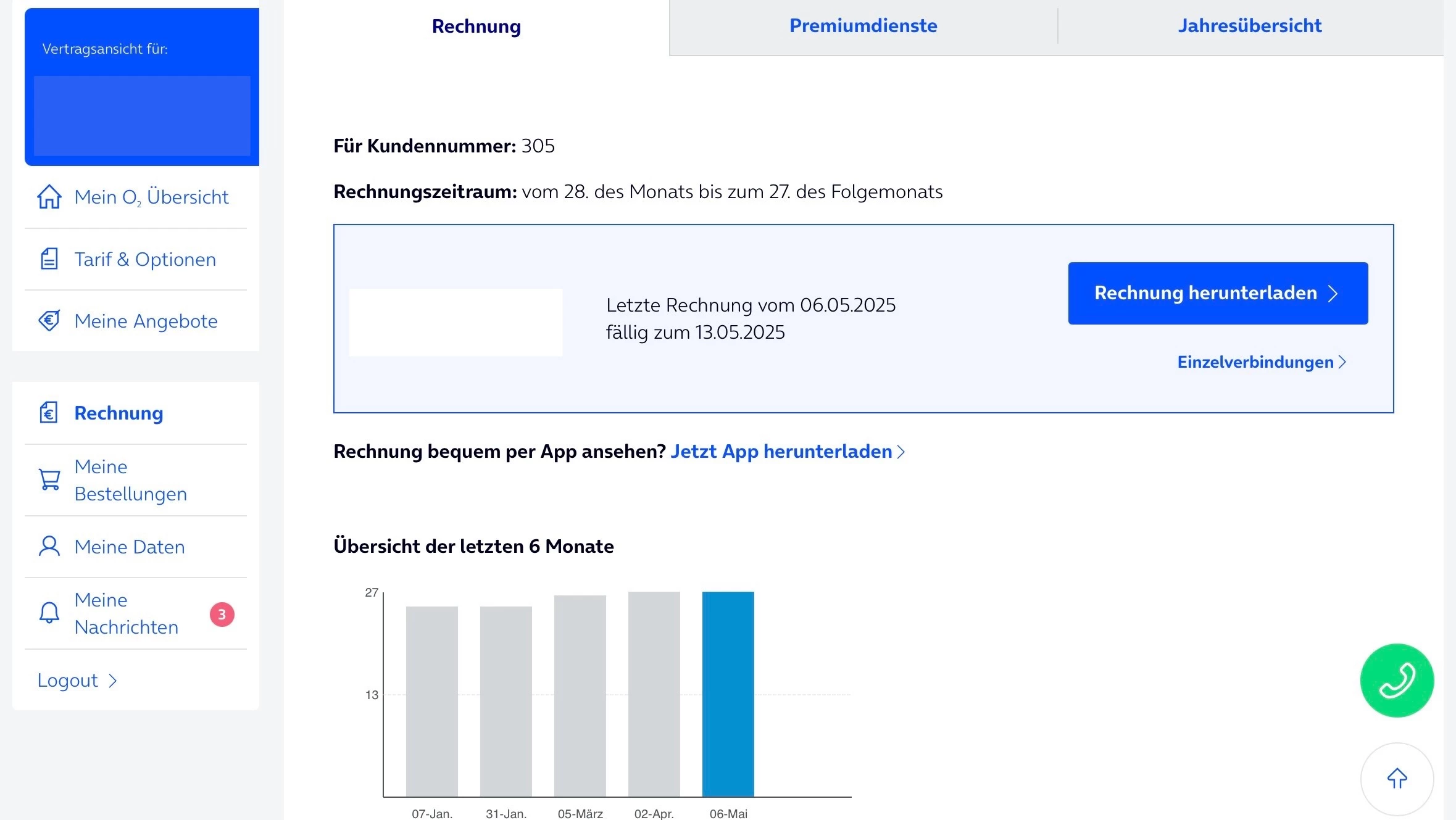1456x820 pixels.
Task: Select the grey 05-März bar in chart
Action: coord(580,696)
